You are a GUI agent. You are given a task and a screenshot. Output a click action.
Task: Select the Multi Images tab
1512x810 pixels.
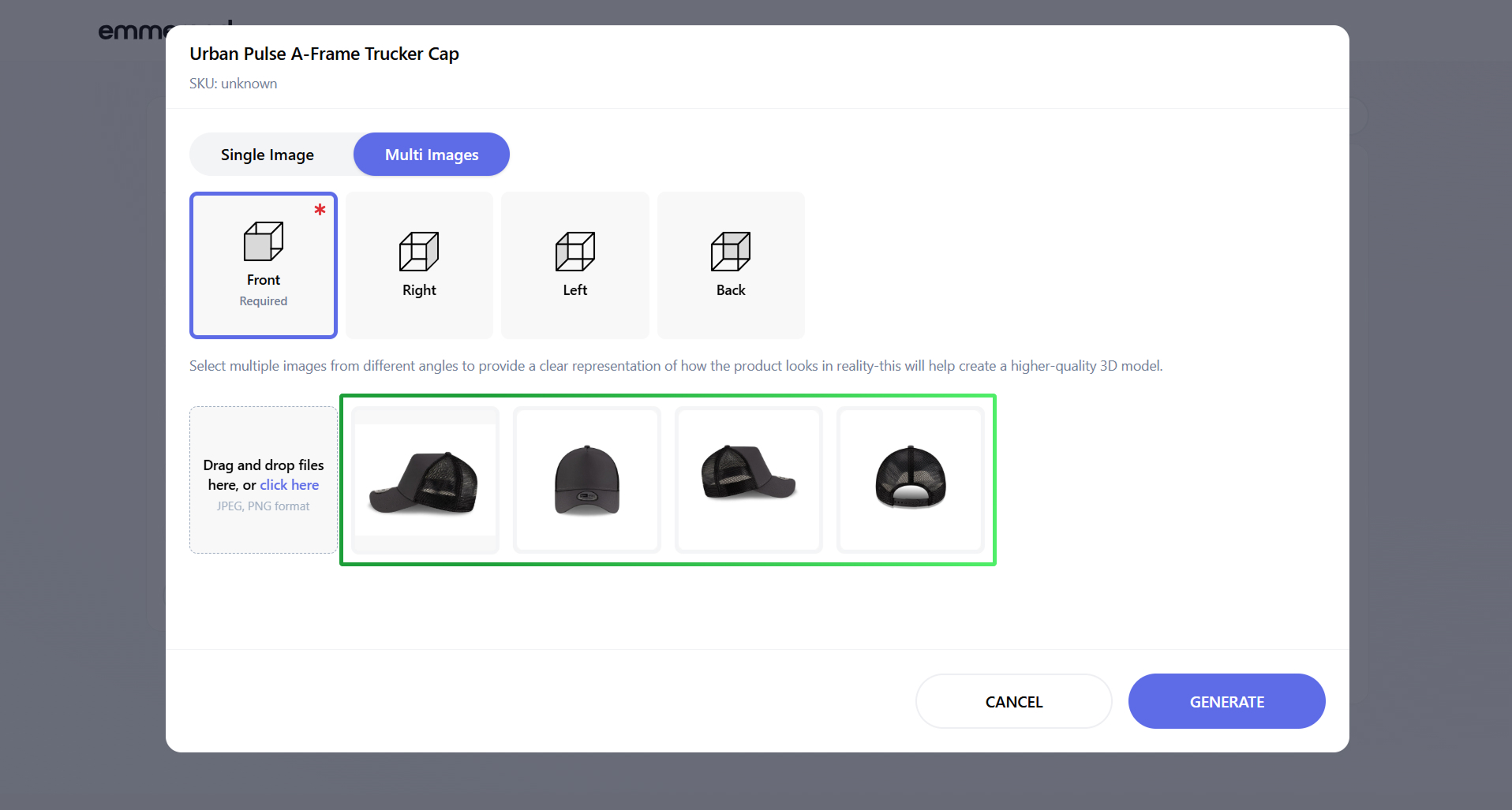coord(432,155)
